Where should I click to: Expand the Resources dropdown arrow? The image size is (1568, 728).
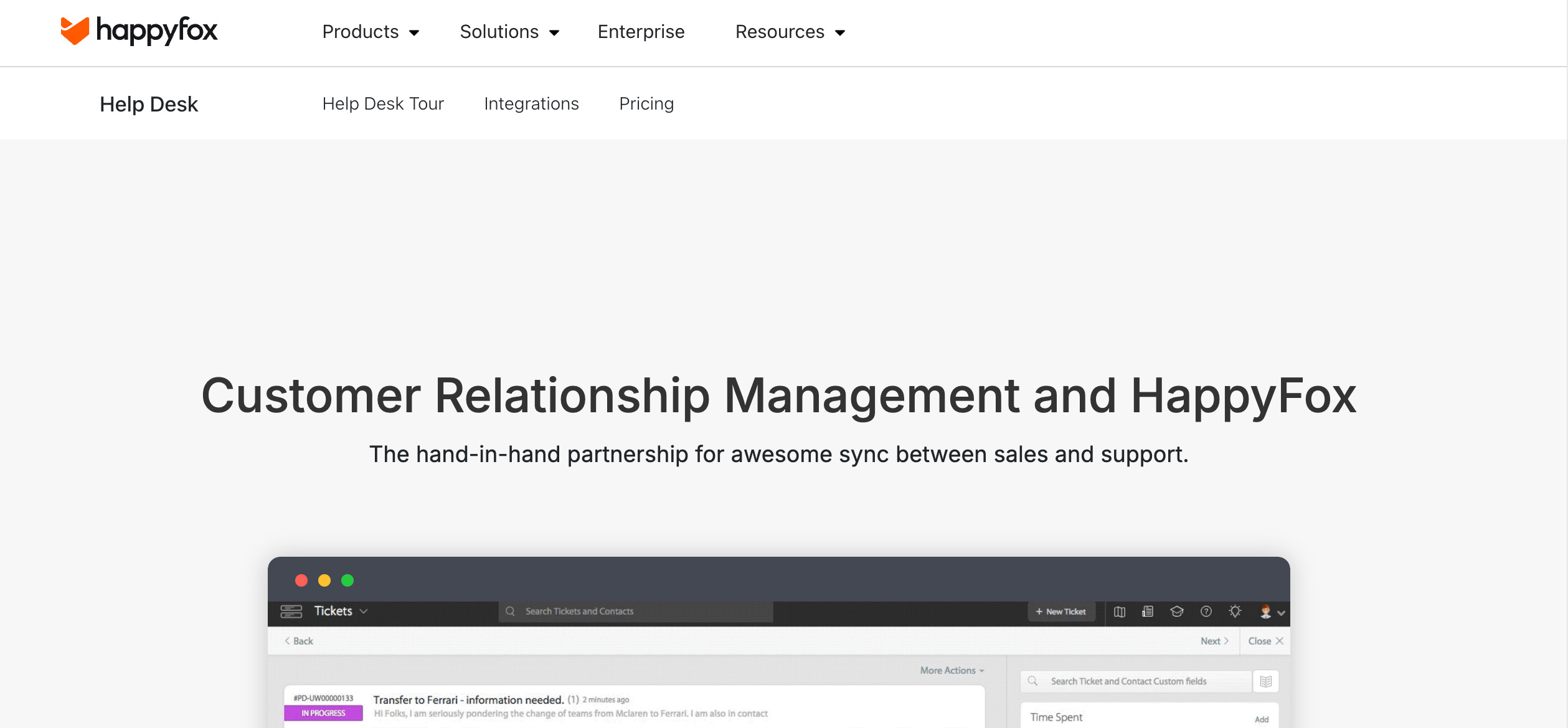(x=840, y=33)
